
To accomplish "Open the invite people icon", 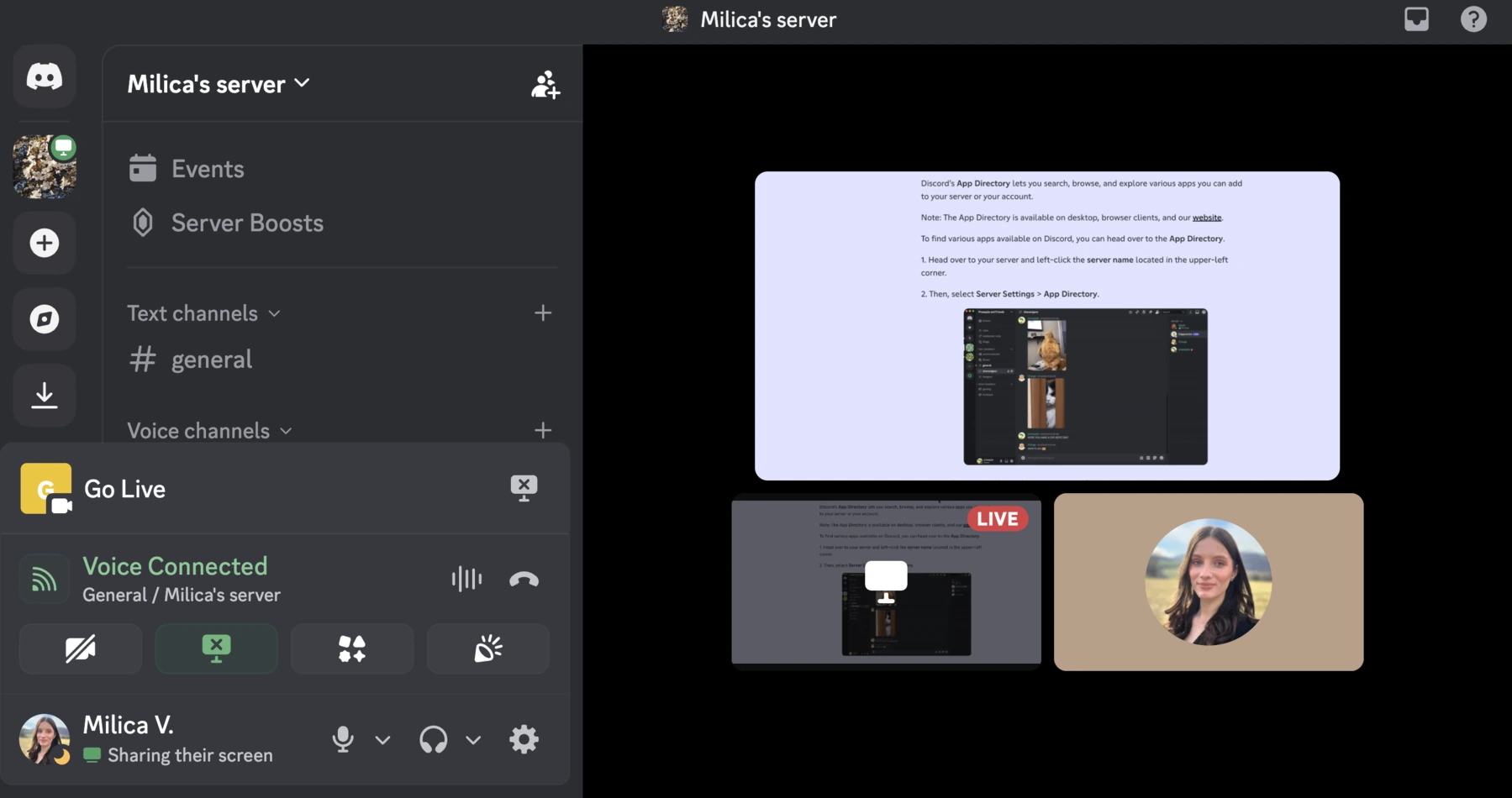I will [545, 83].
